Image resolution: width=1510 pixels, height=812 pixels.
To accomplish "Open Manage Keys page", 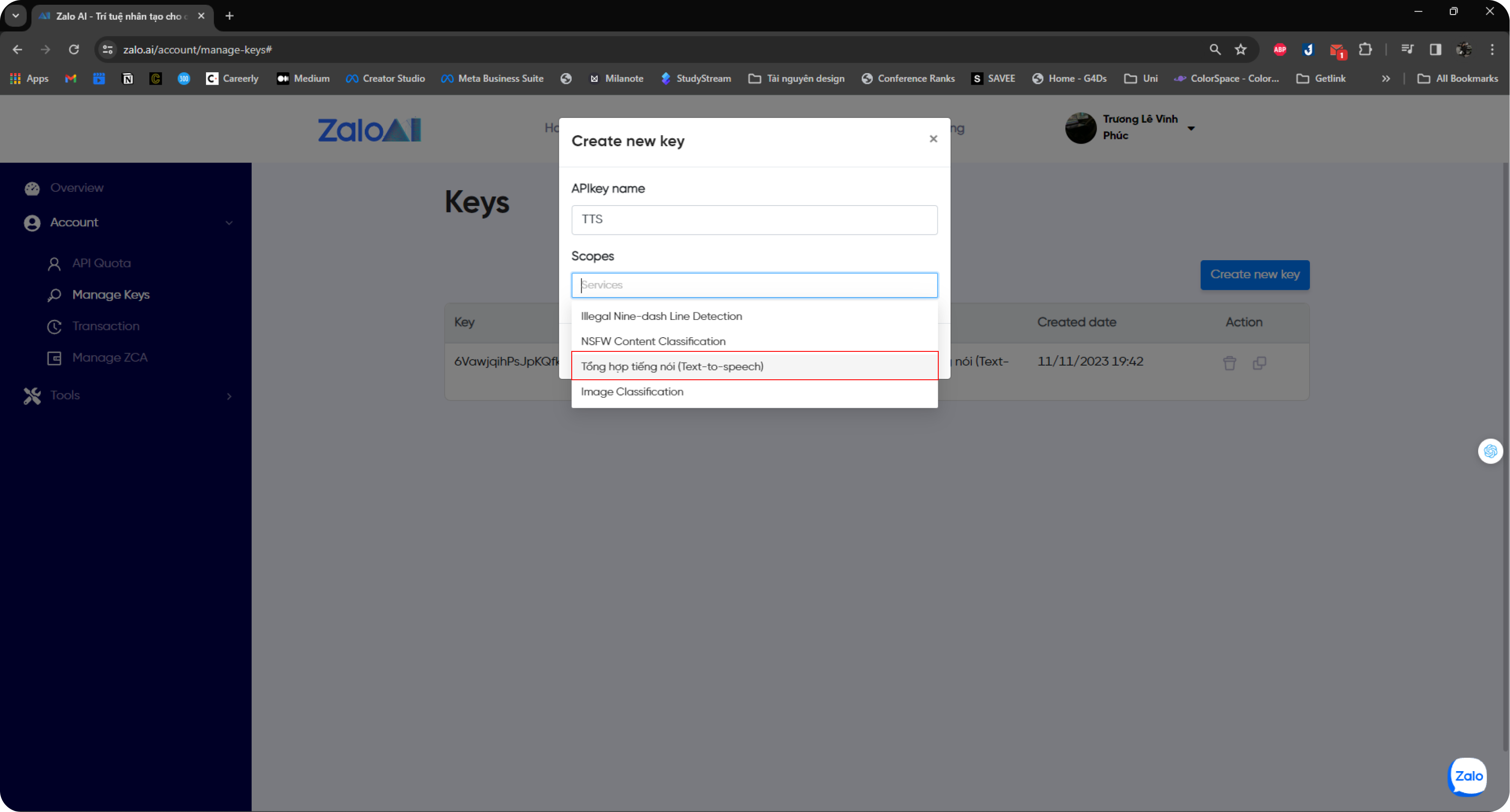I will point(111,295).
